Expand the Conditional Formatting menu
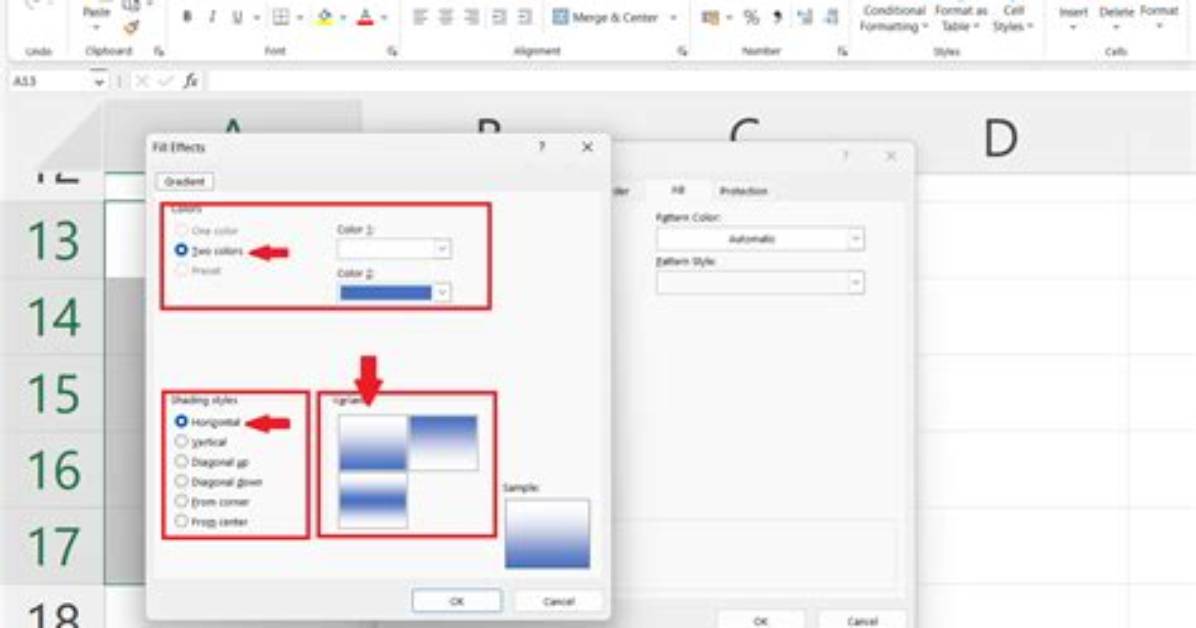This screenshot has width=1196, height=628. [894, 18]
